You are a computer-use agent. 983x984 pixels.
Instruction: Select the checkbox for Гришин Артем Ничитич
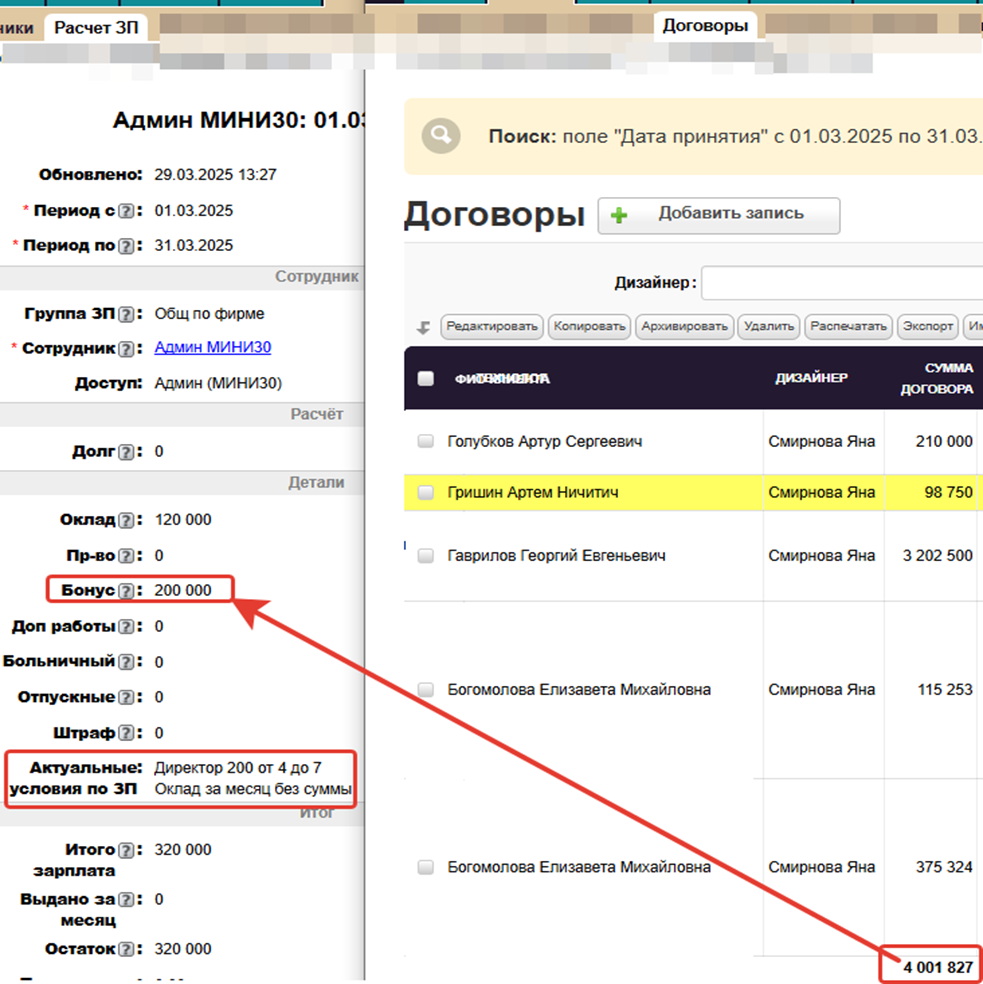(426, 492)
